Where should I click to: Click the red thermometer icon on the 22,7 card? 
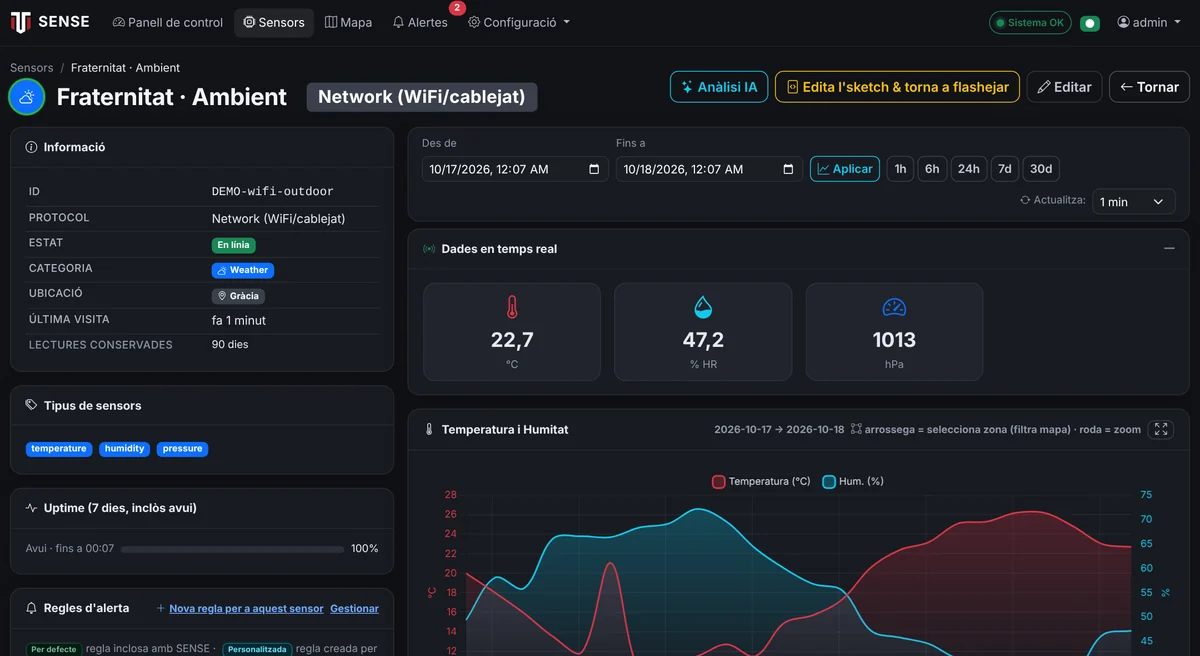point(512,307)
